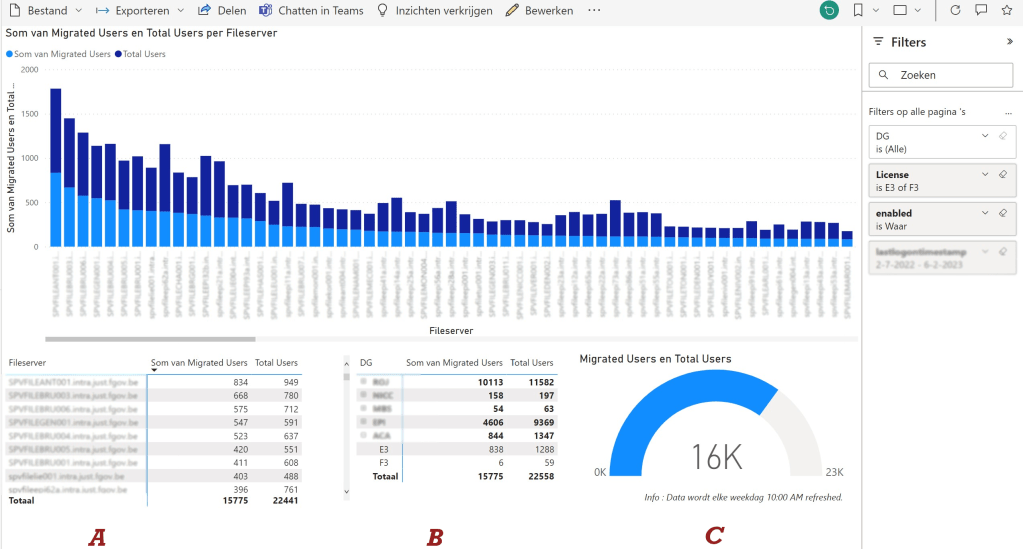Expand the DG filter card
The height and width of the screenshot is (549, 1023).
(985, 136)
